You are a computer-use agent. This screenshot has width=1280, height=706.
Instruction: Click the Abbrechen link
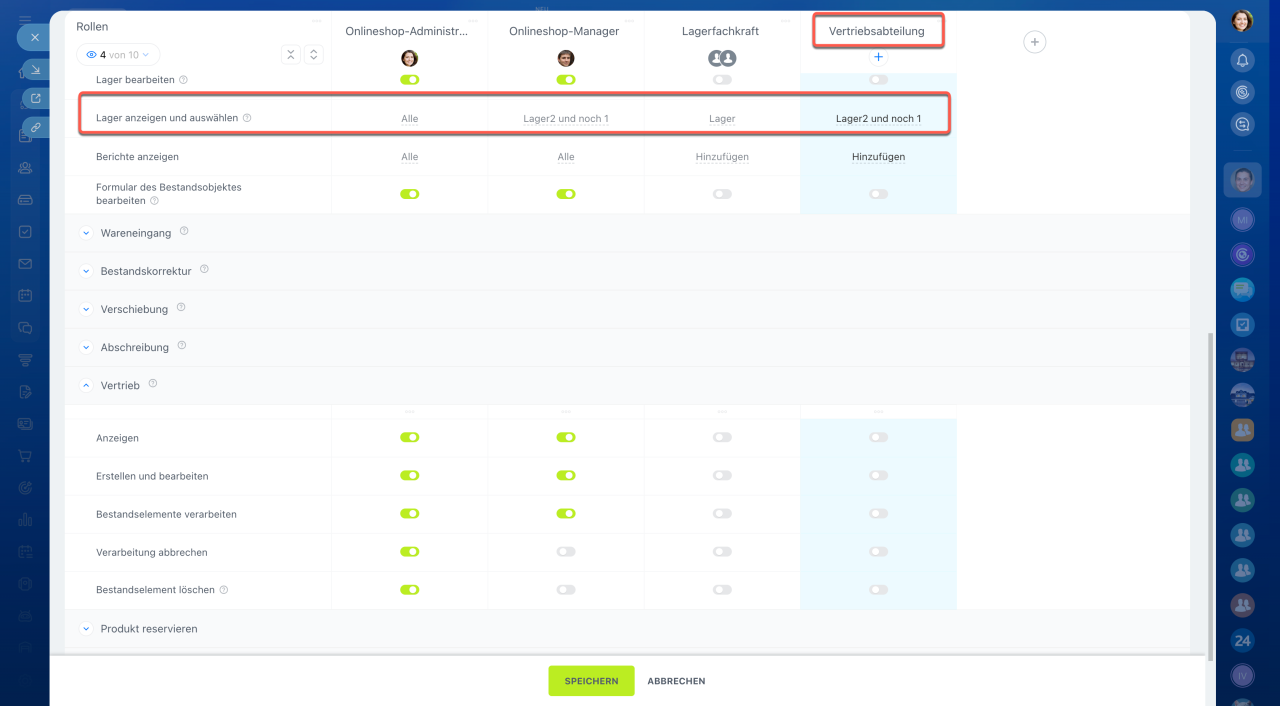pos(676,681)
